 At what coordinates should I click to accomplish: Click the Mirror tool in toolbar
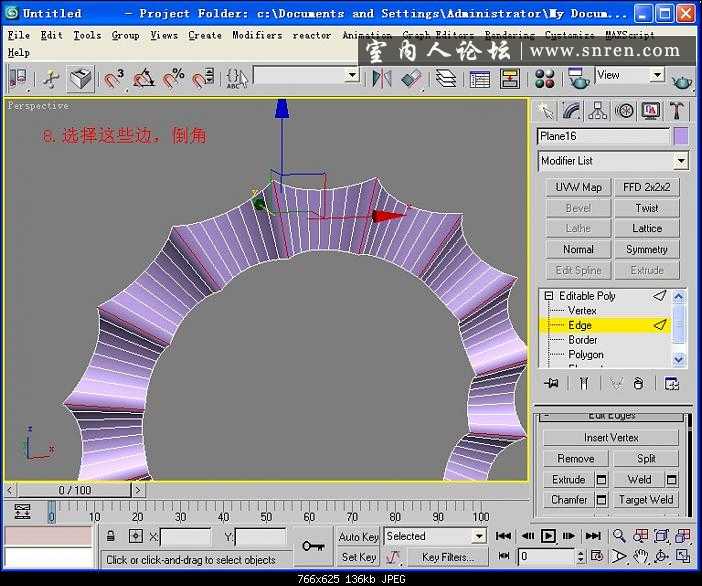[x=381, y=78]
